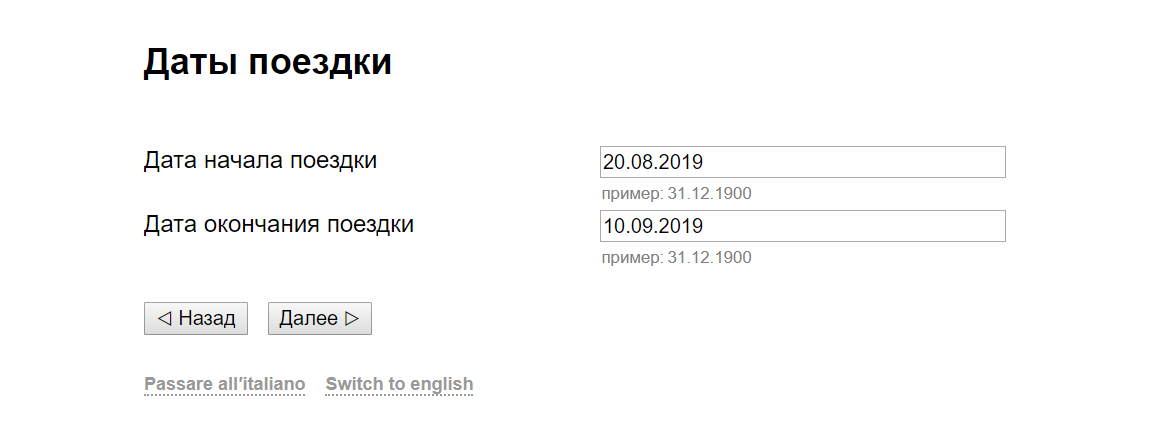The width and height of the screenshot is (1169, 438).
Task: Focus the trip end date input field
Action: [802, 226]
